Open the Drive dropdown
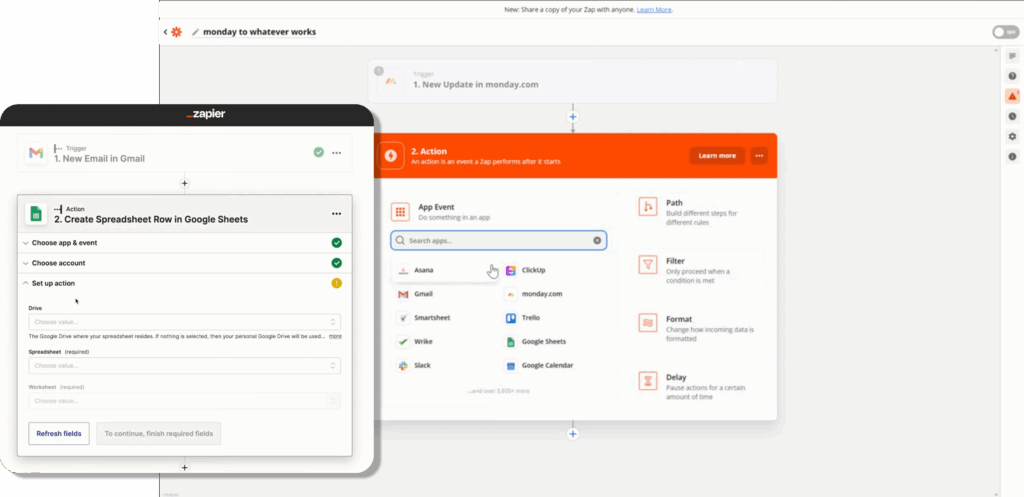The image size is (1024, 497). pyautogui.click(x=185, y=322)
